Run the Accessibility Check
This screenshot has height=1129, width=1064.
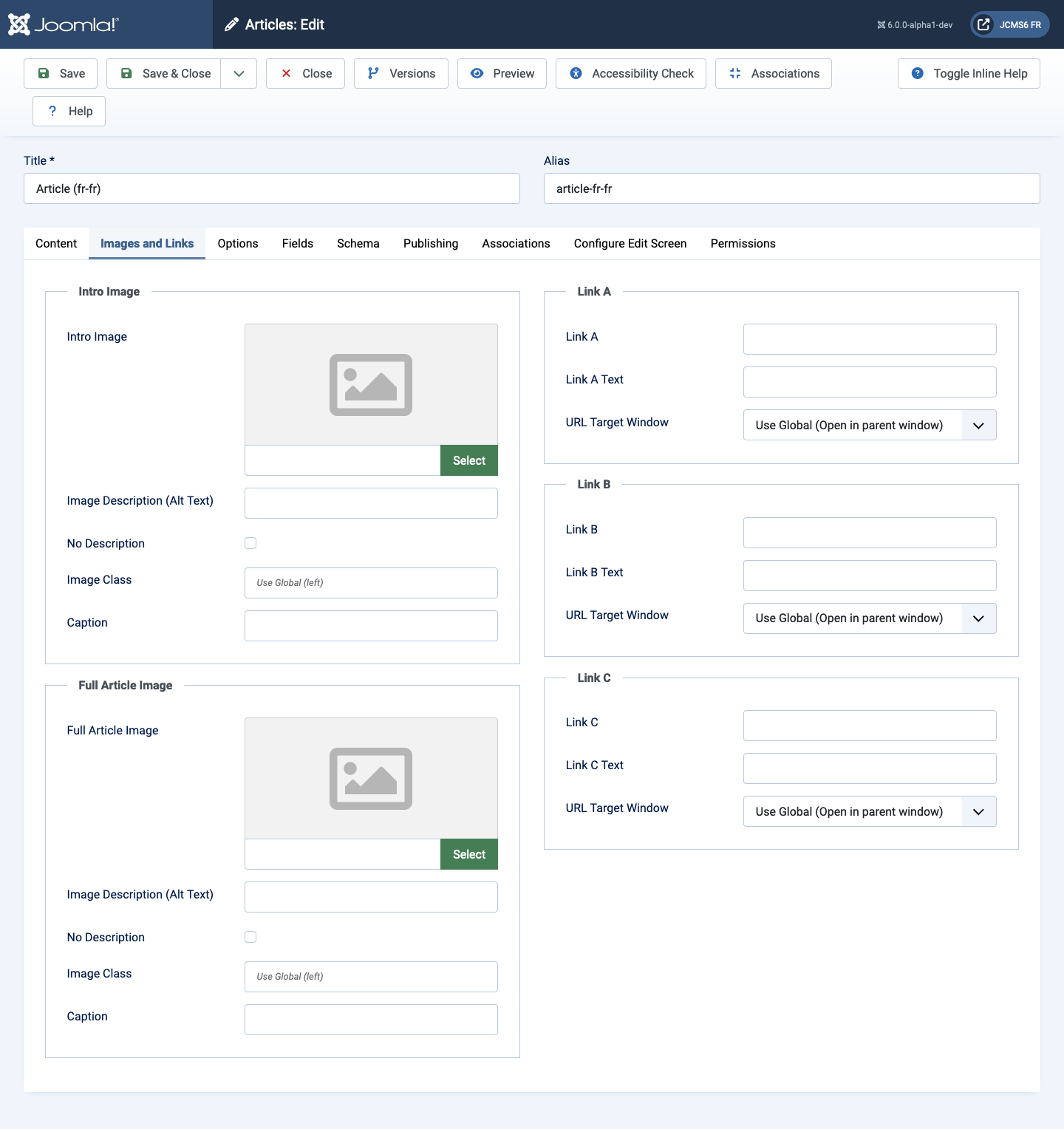[x=630, y=73]
